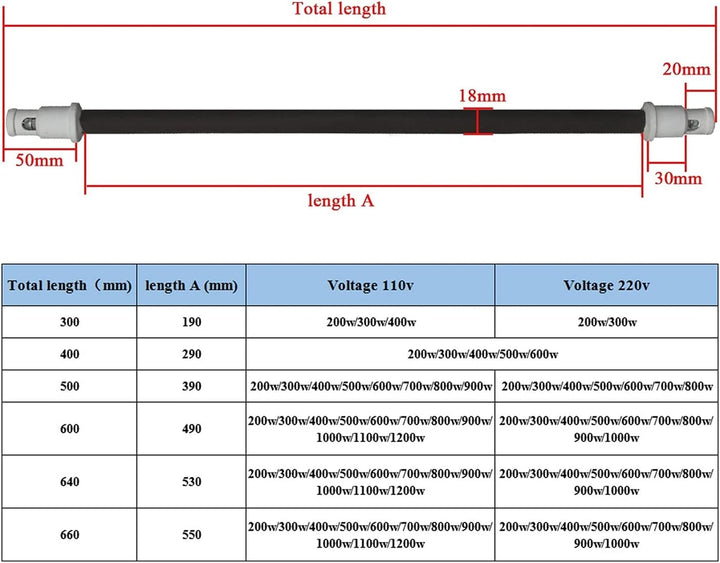Viewport: 720px width, 563px height.
Task: Click the 190 length A cell
Action: click(x=191, y=322)
